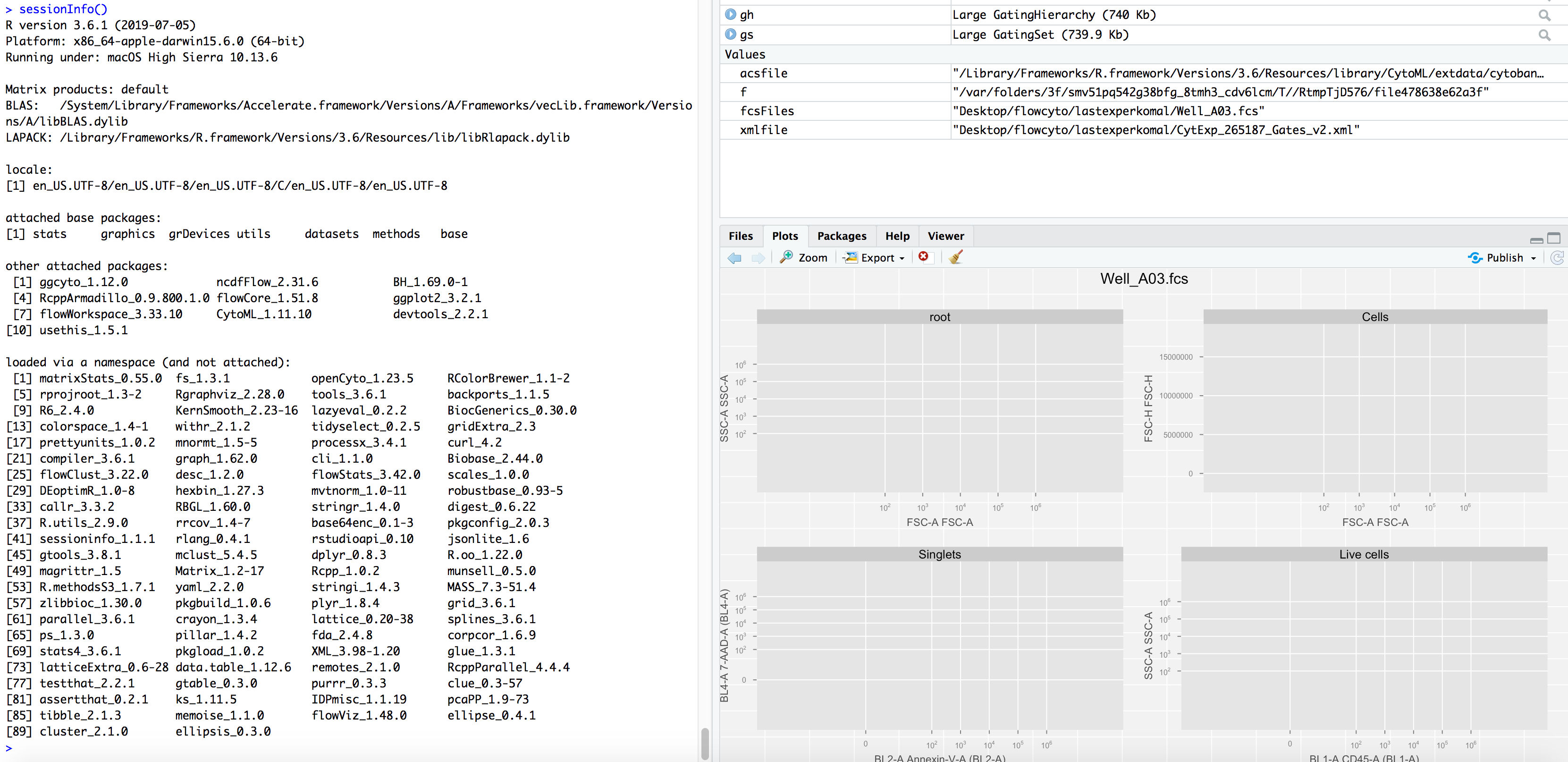Click the magnifying glass to inspect the gh object

[x=1545, y=15]
